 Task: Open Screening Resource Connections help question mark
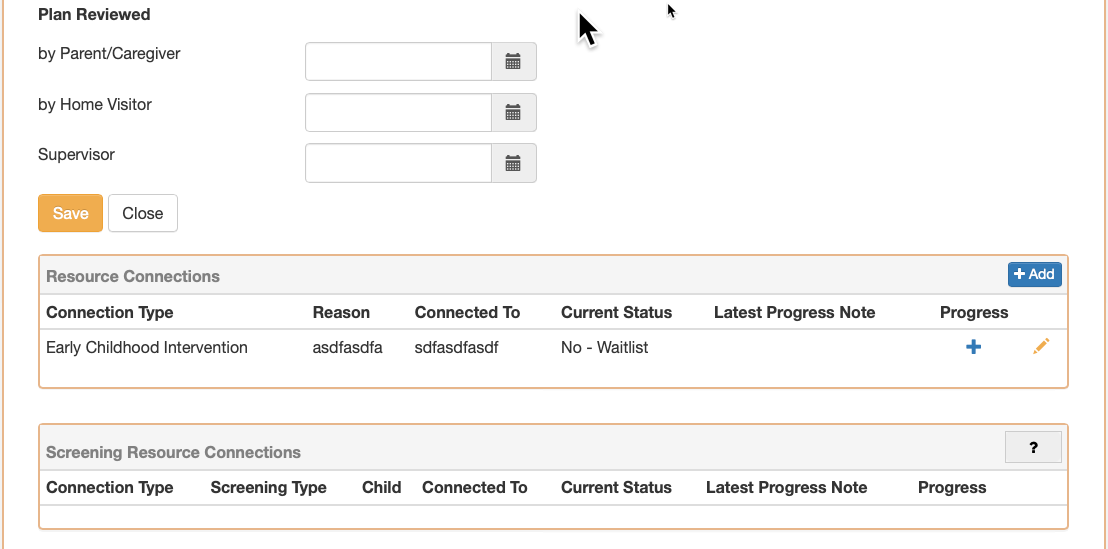click(x=1033, y=447)
